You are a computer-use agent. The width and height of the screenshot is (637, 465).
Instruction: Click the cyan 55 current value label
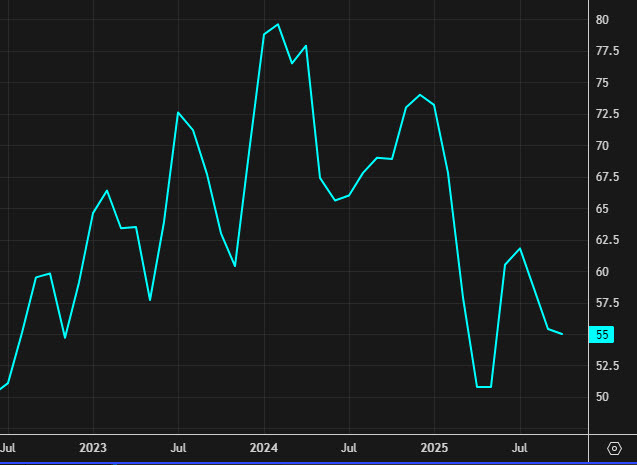point(603,335)
